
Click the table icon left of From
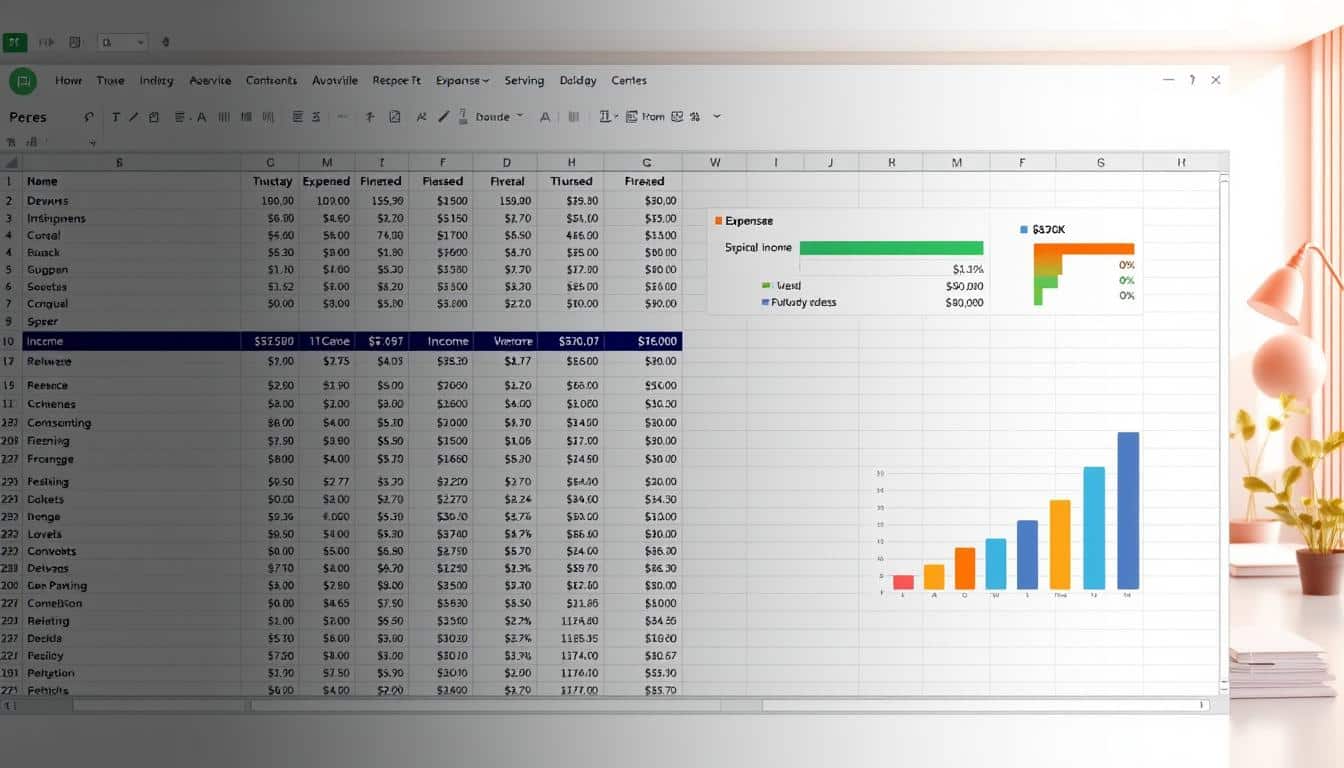click(x=631, y=117)
